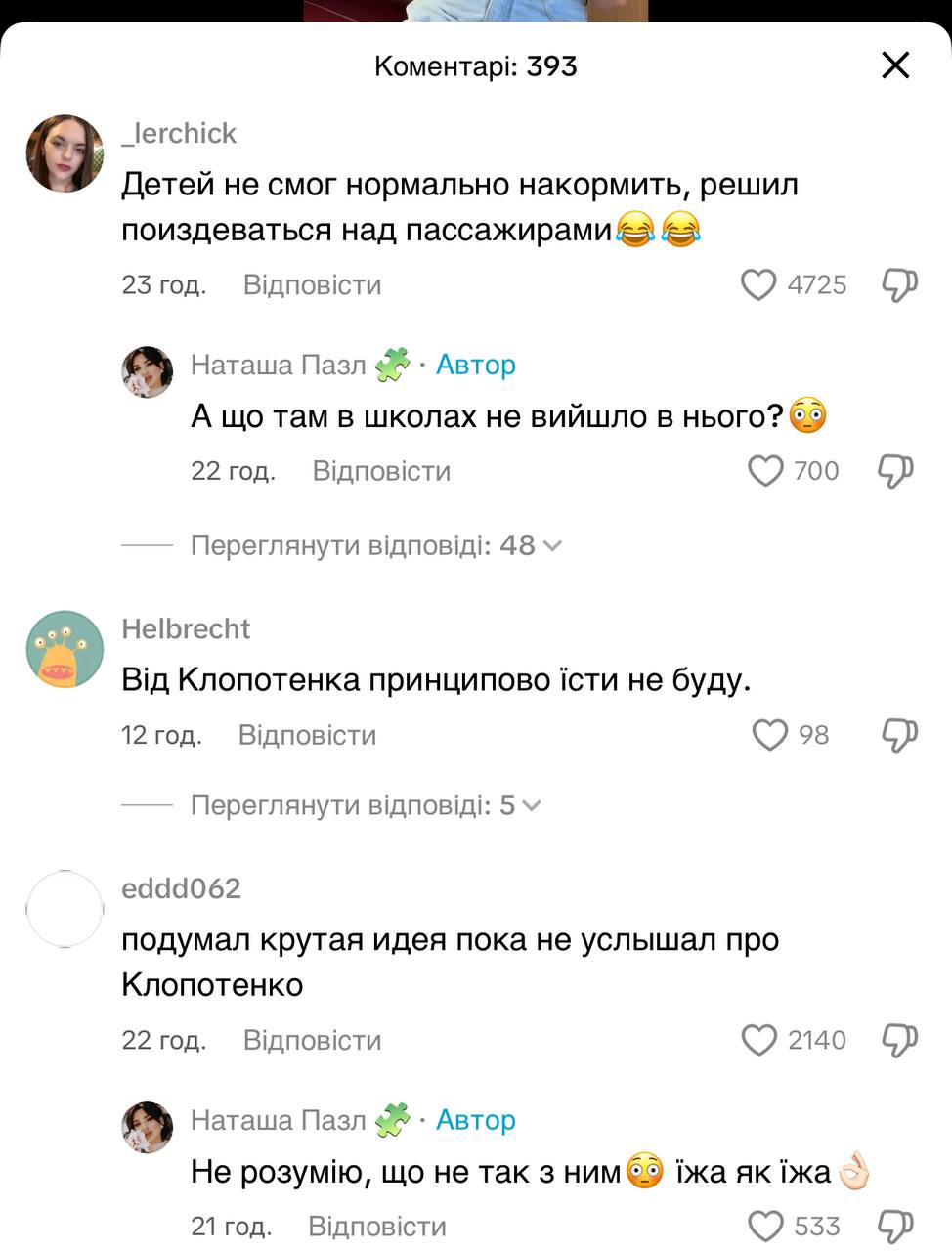The height and width of the screenshot is (1251, 952).
Task: Close the comments panel
Action: 895,65
